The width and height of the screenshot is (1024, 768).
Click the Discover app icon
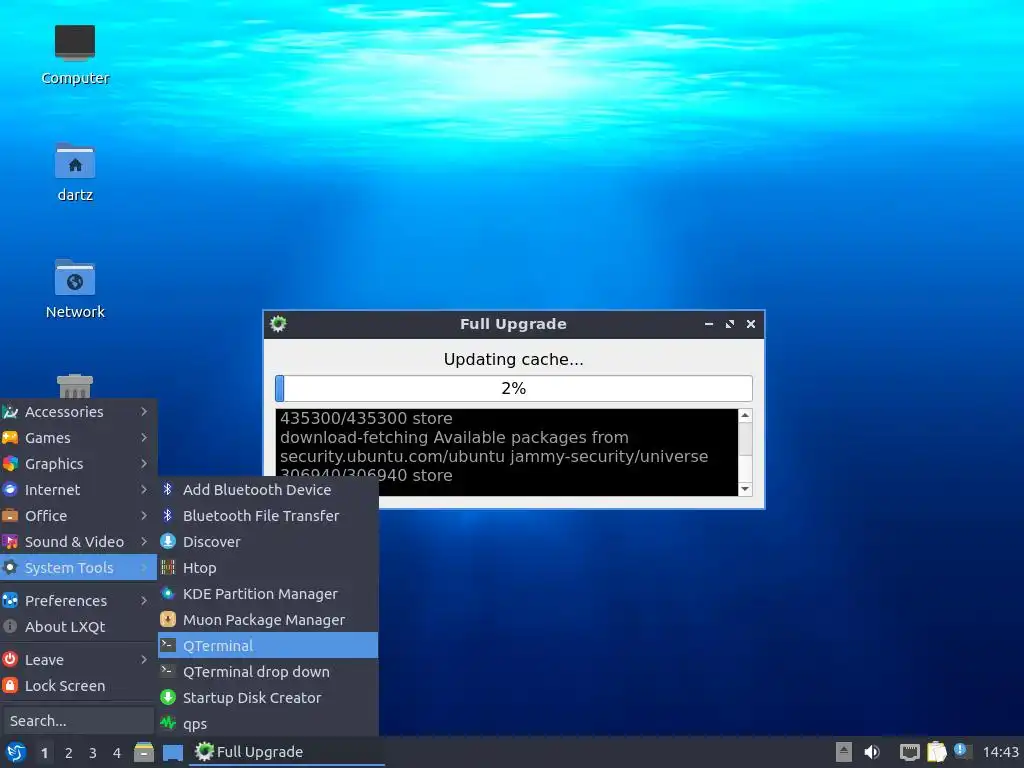click(168, 541)
